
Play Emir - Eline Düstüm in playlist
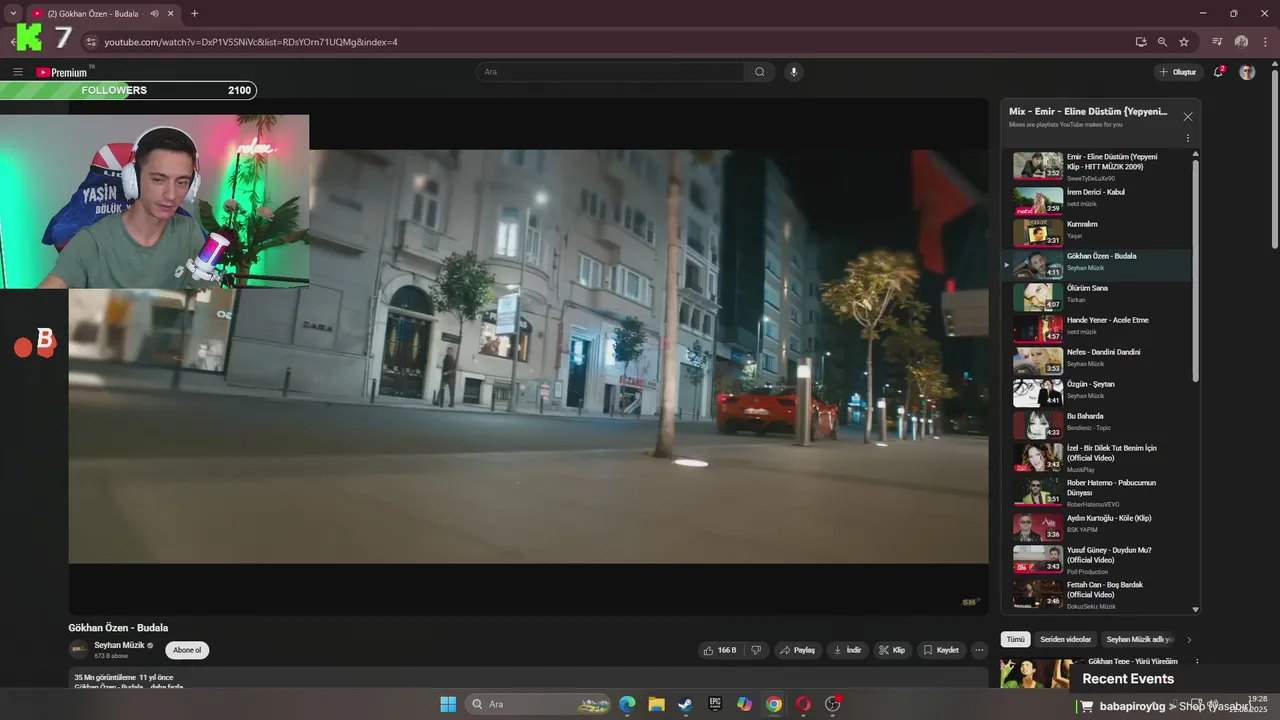click(1097, 166)
